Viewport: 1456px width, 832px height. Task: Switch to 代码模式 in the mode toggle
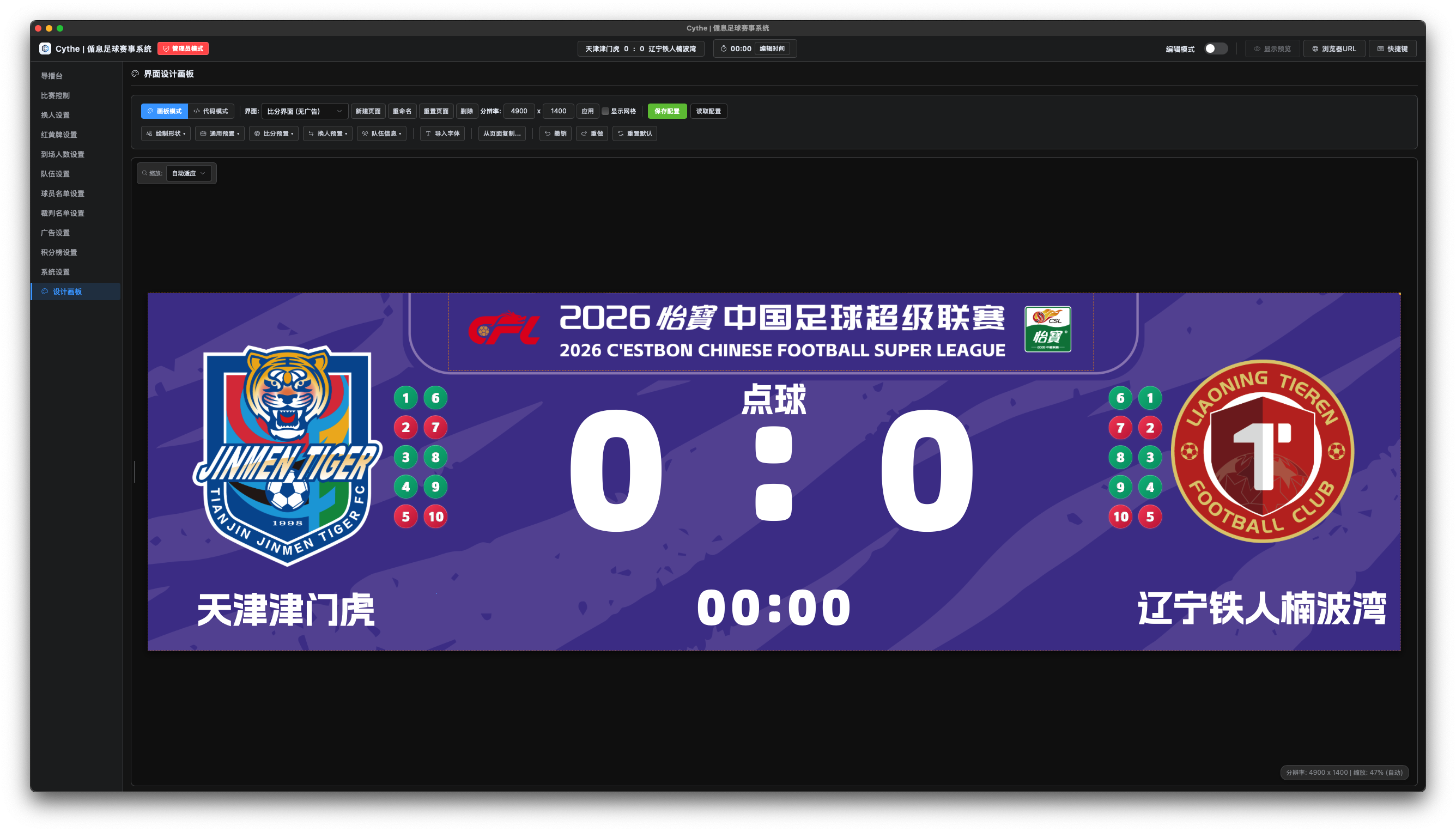click(211, 112)
